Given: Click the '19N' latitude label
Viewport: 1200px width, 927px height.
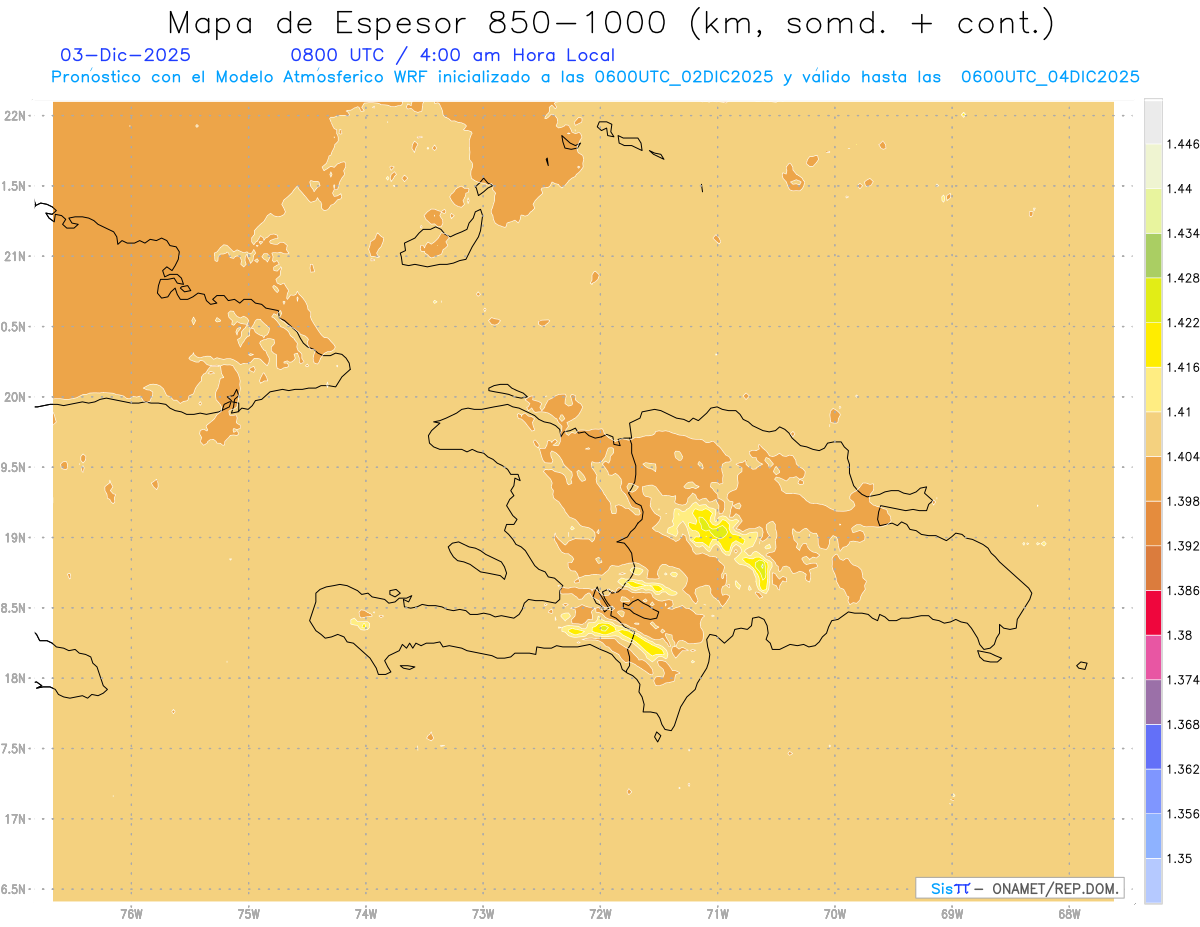Looking at the screenshot, I should click(x=15, y=538).
